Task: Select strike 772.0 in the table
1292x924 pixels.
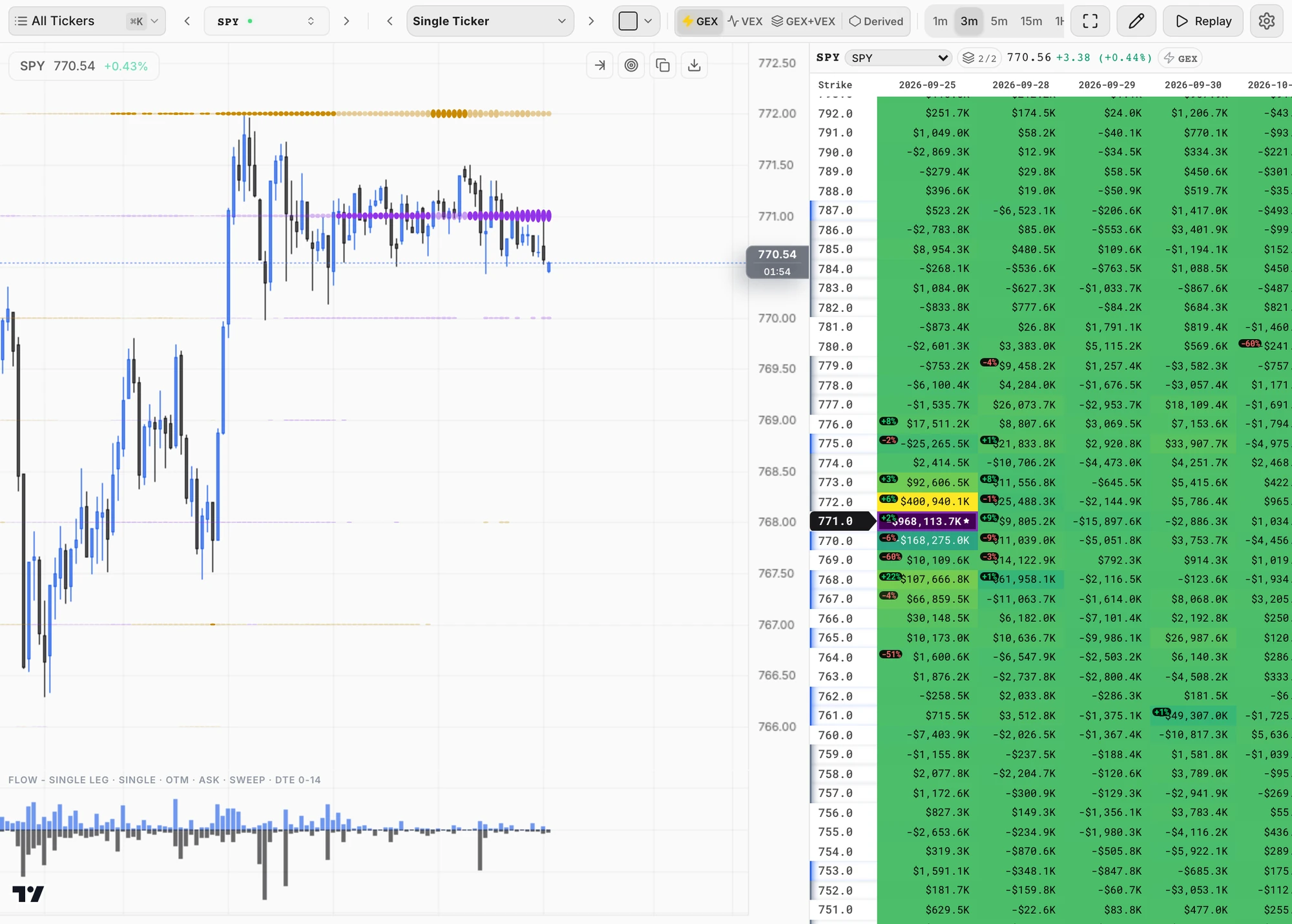Action: click(x=835, y=502)
